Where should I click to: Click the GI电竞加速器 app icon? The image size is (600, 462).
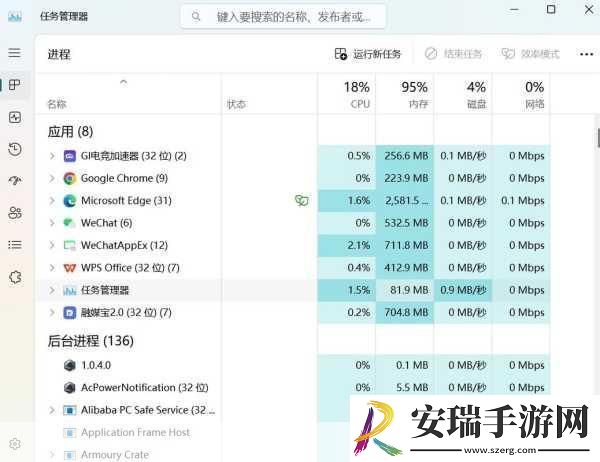pyautogui.click(x=70, y=156)
